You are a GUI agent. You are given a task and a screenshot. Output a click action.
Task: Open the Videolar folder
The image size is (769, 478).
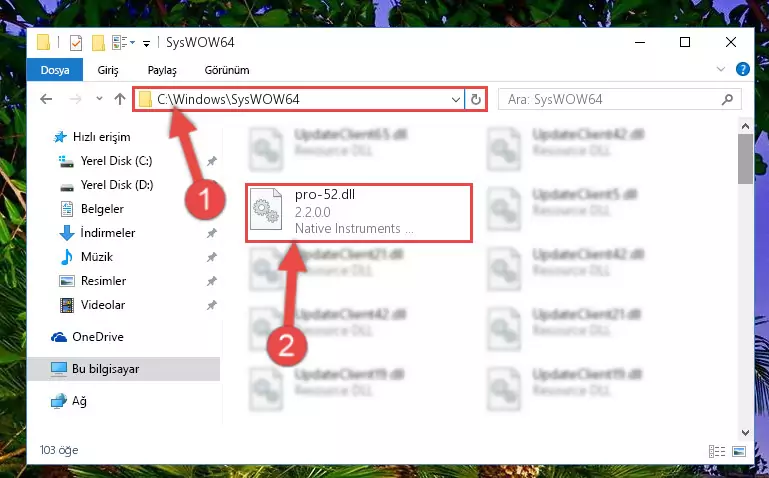pos(103,305)
